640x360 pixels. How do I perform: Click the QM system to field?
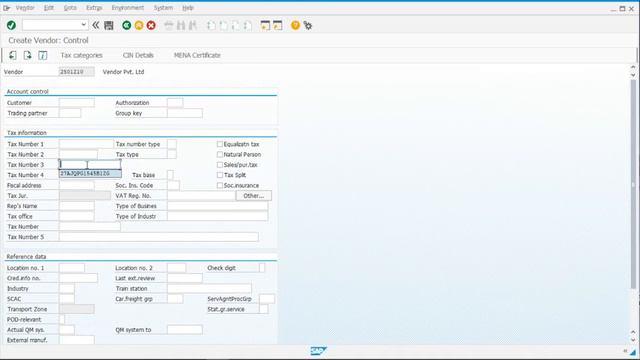(185, 329)
